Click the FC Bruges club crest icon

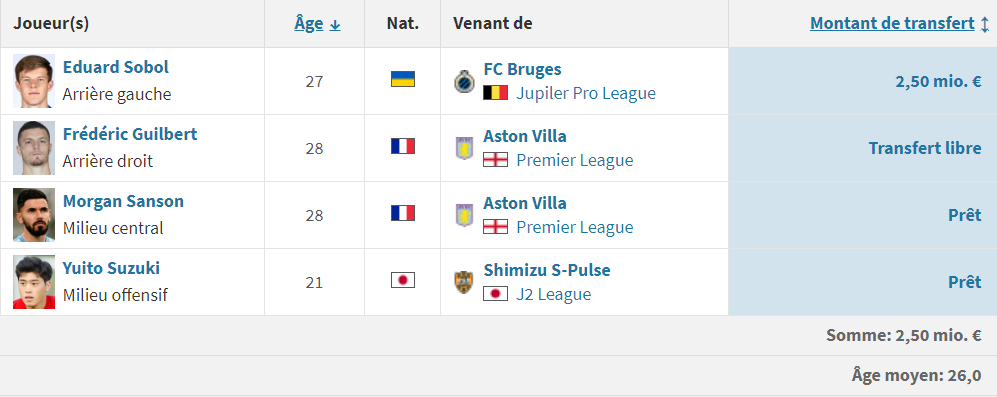(464, 81)
